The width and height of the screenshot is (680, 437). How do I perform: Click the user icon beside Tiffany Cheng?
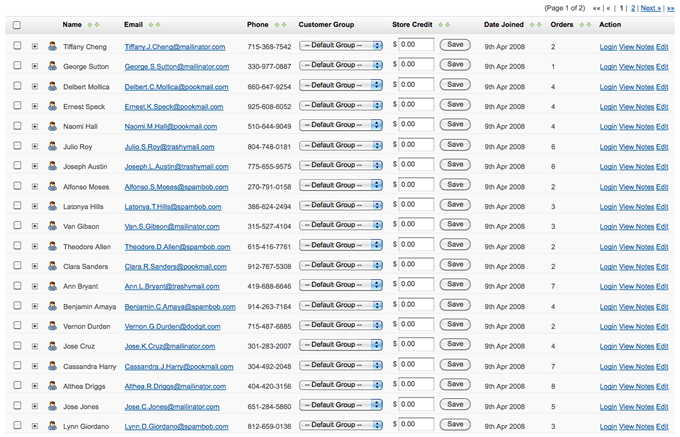pos(52,46)
